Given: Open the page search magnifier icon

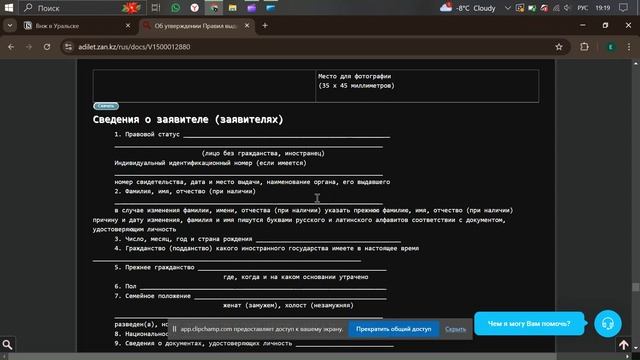Looking at the screenshot, I should pyautogui.click(x=7, y=344).
